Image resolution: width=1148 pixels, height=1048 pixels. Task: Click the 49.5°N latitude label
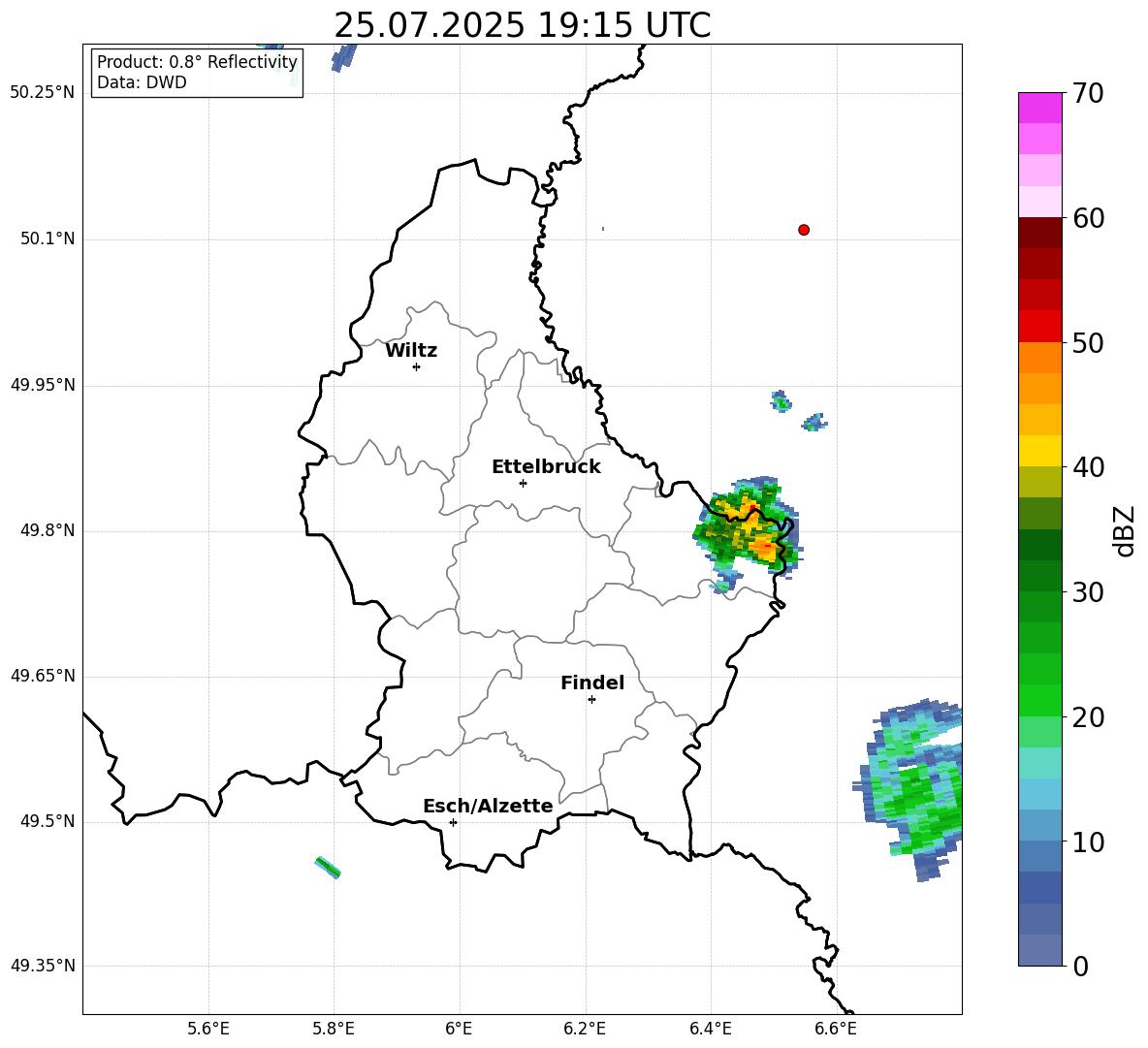[x=48, y=821]
